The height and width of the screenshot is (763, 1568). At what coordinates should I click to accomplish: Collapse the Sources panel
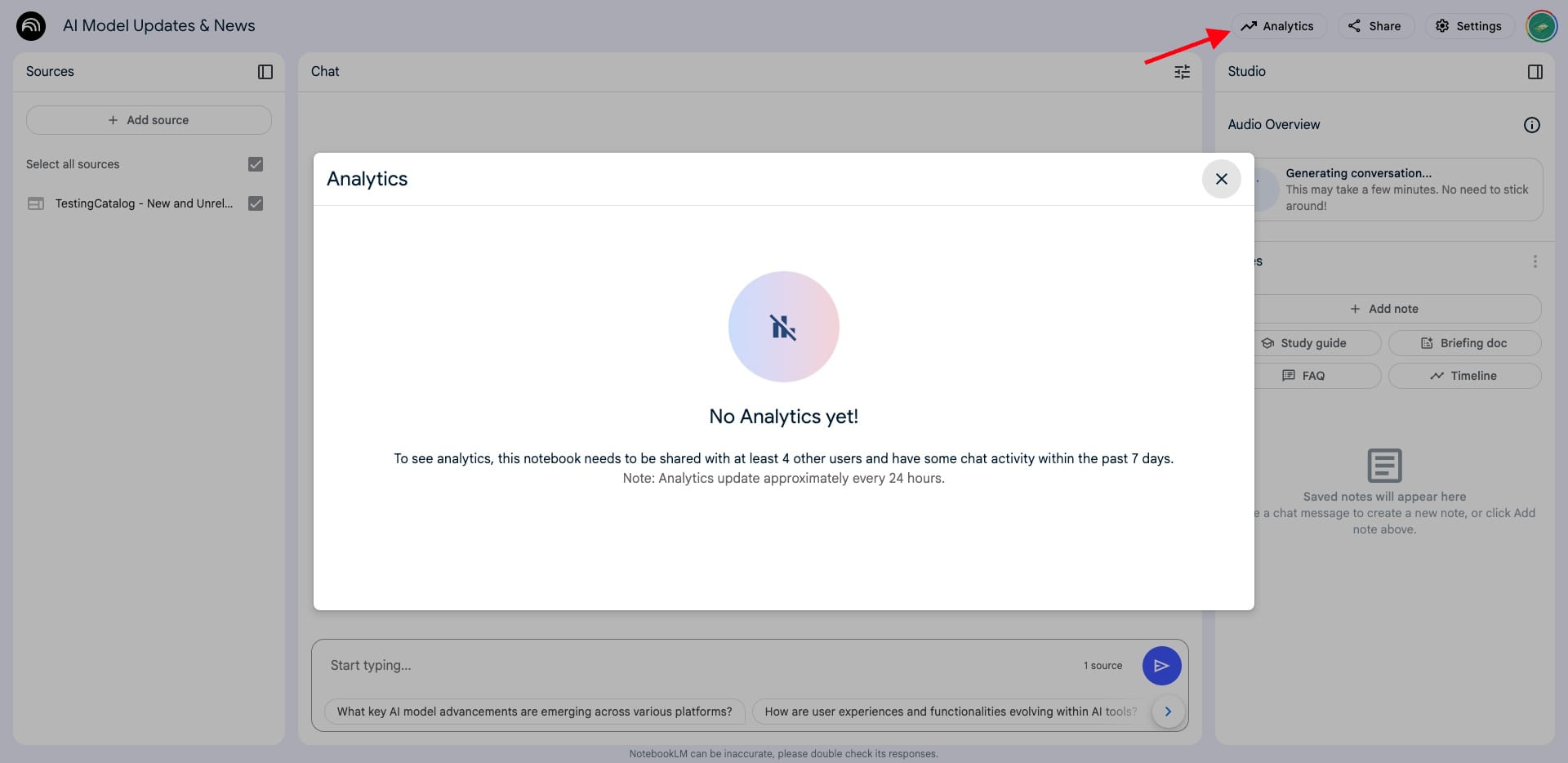tap(265, 72)
